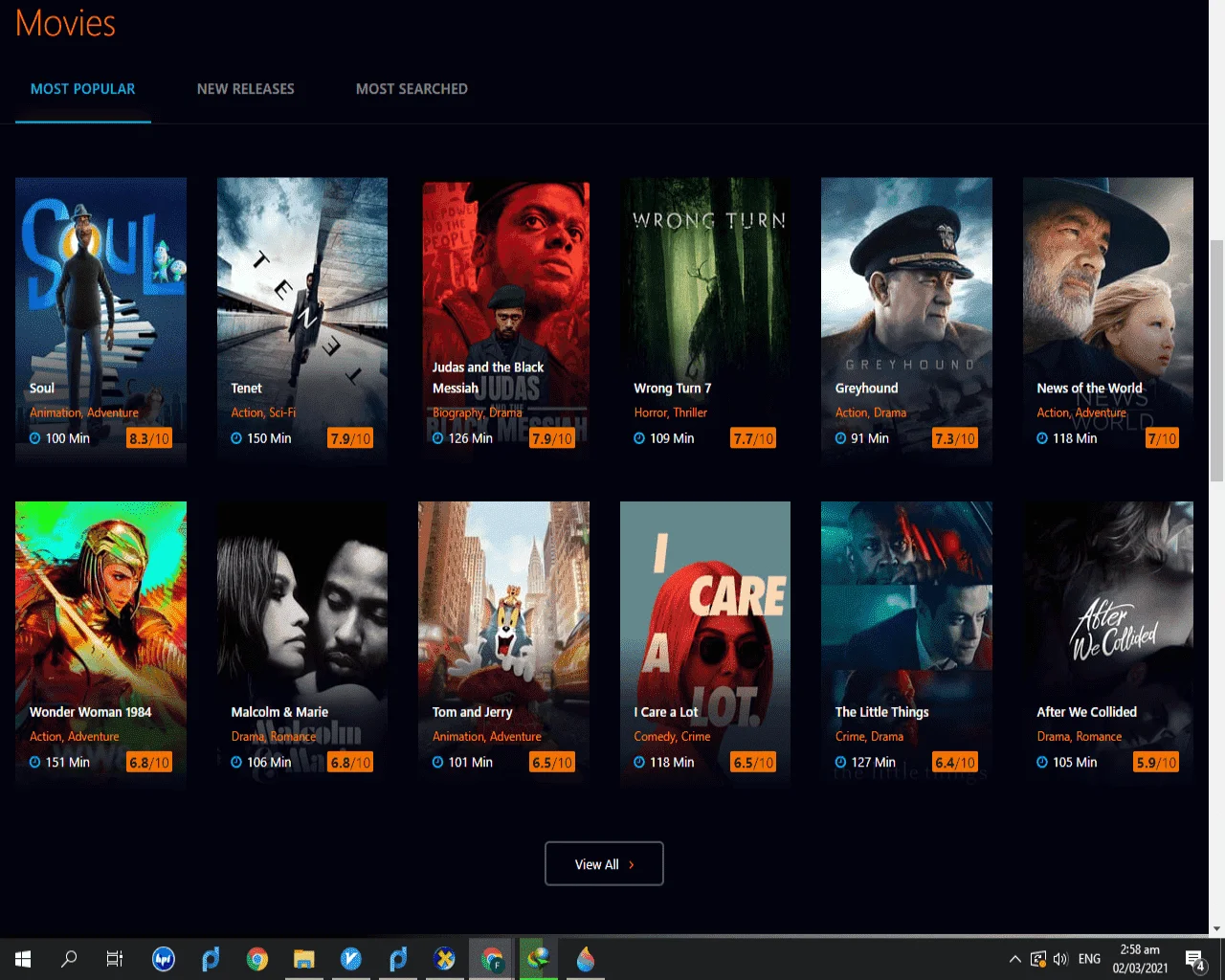
Task: Open Task View in the taskbar
Action: (x=115, y=959)
